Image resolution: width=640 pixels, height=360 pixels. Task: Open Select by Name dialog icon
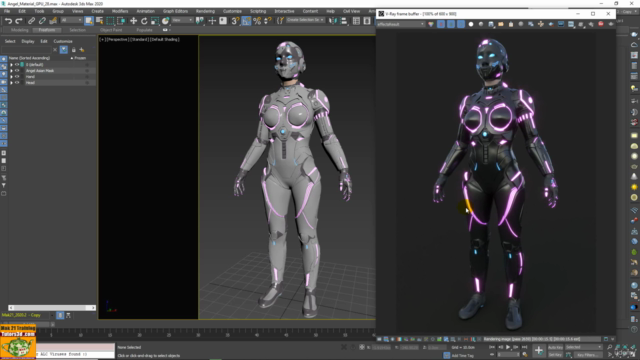[x=99, y=21]
